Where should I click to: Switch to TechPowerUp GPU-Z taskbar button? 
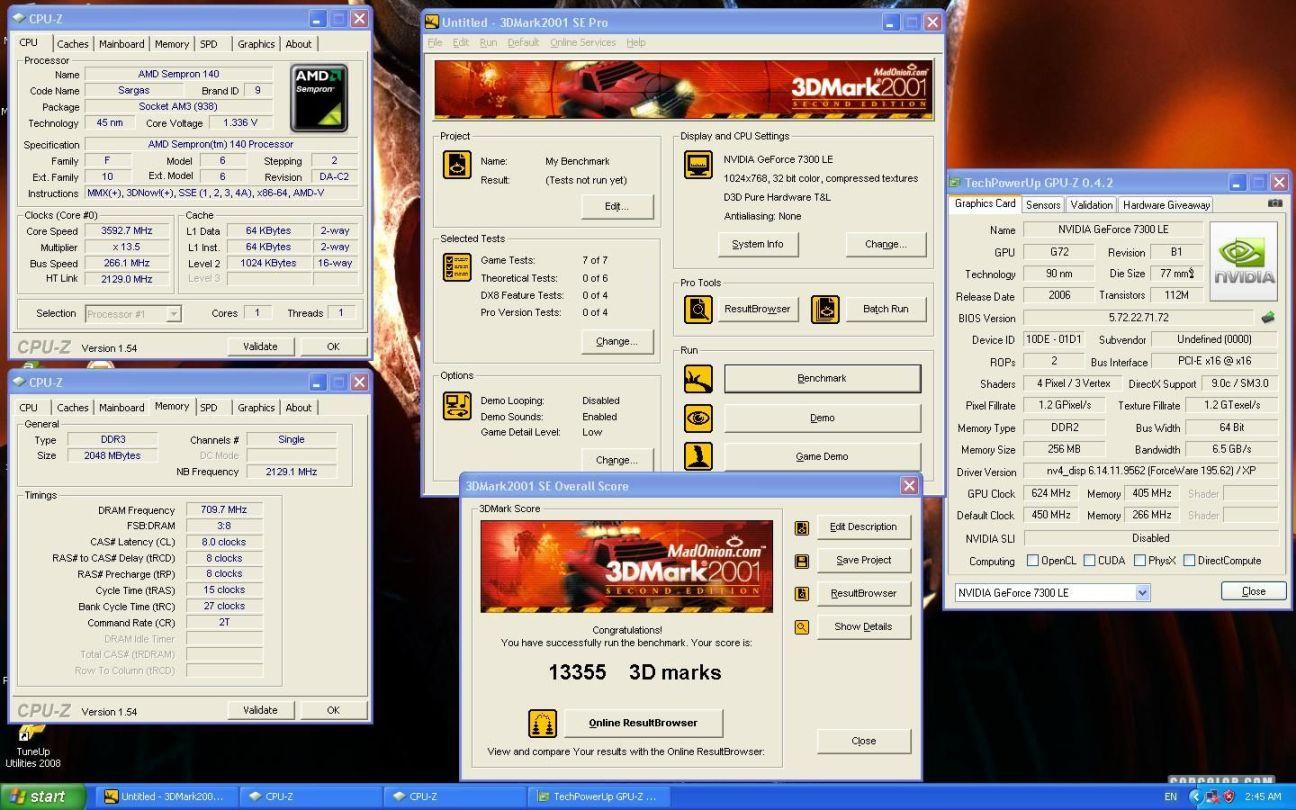click(597, 797)
